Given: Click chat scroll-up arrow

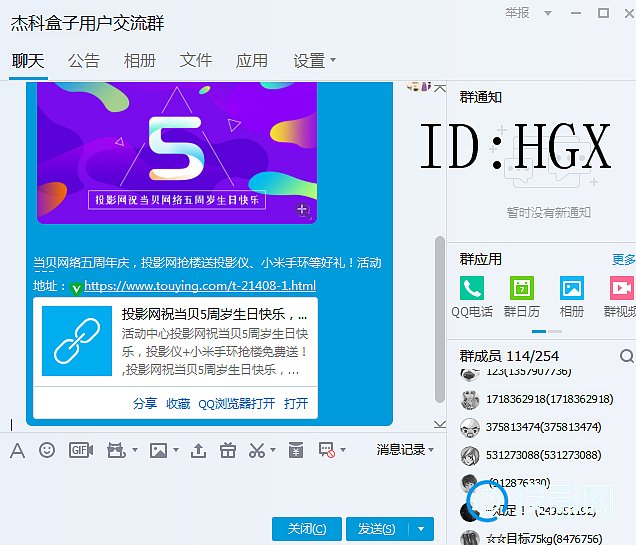Looking at the screenshot, I should tap(440, 88).
